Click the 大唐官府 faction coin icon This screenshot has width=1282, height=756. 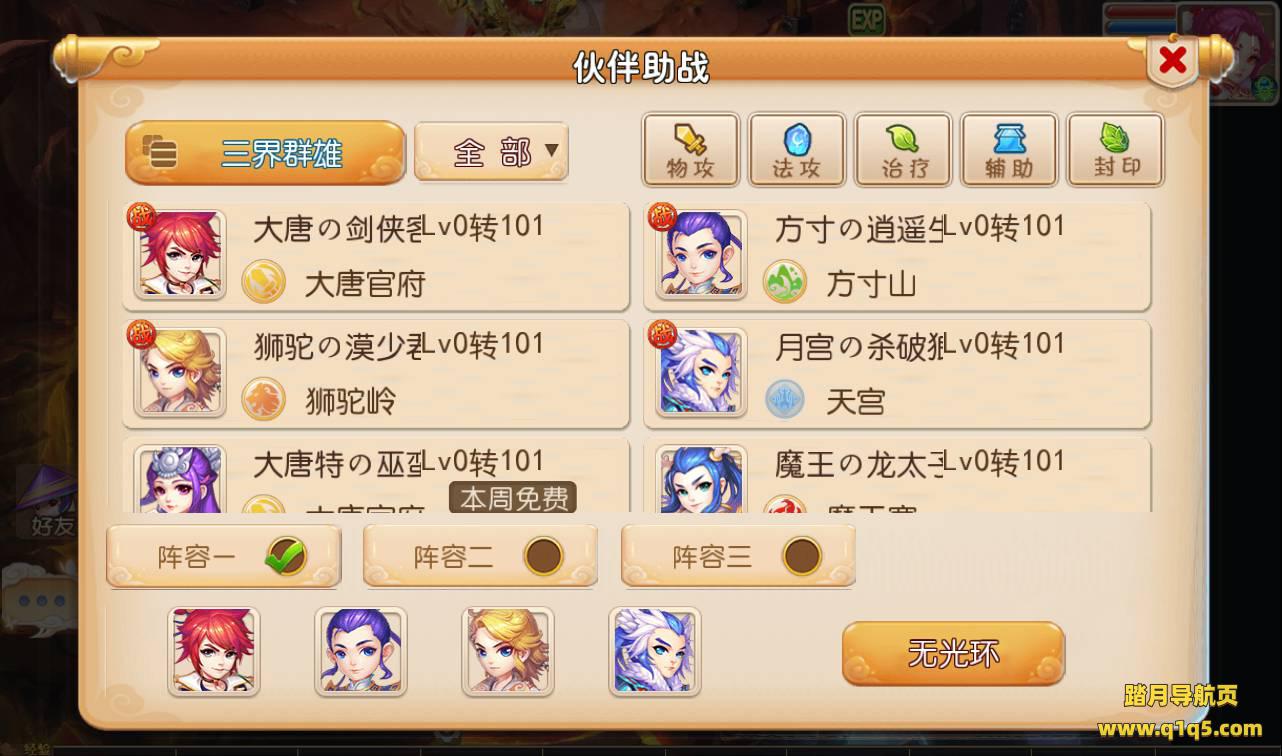pos(264,283)
